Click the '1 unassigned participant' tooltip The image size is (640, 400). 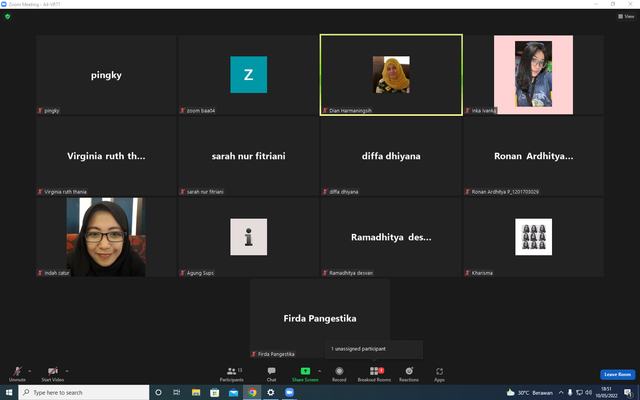pyautogui.click(x=373, y=349)
